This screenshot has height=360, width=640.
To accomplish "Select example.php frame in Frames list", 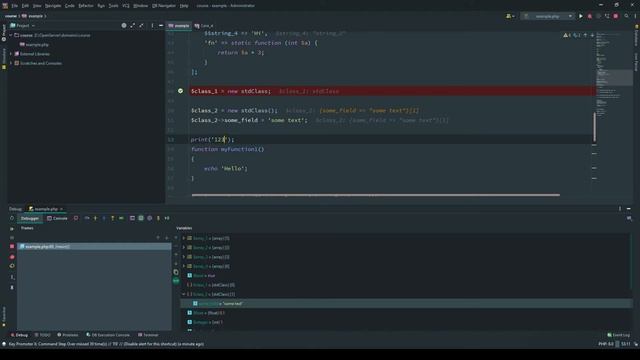I will click(x=94, y=247).
